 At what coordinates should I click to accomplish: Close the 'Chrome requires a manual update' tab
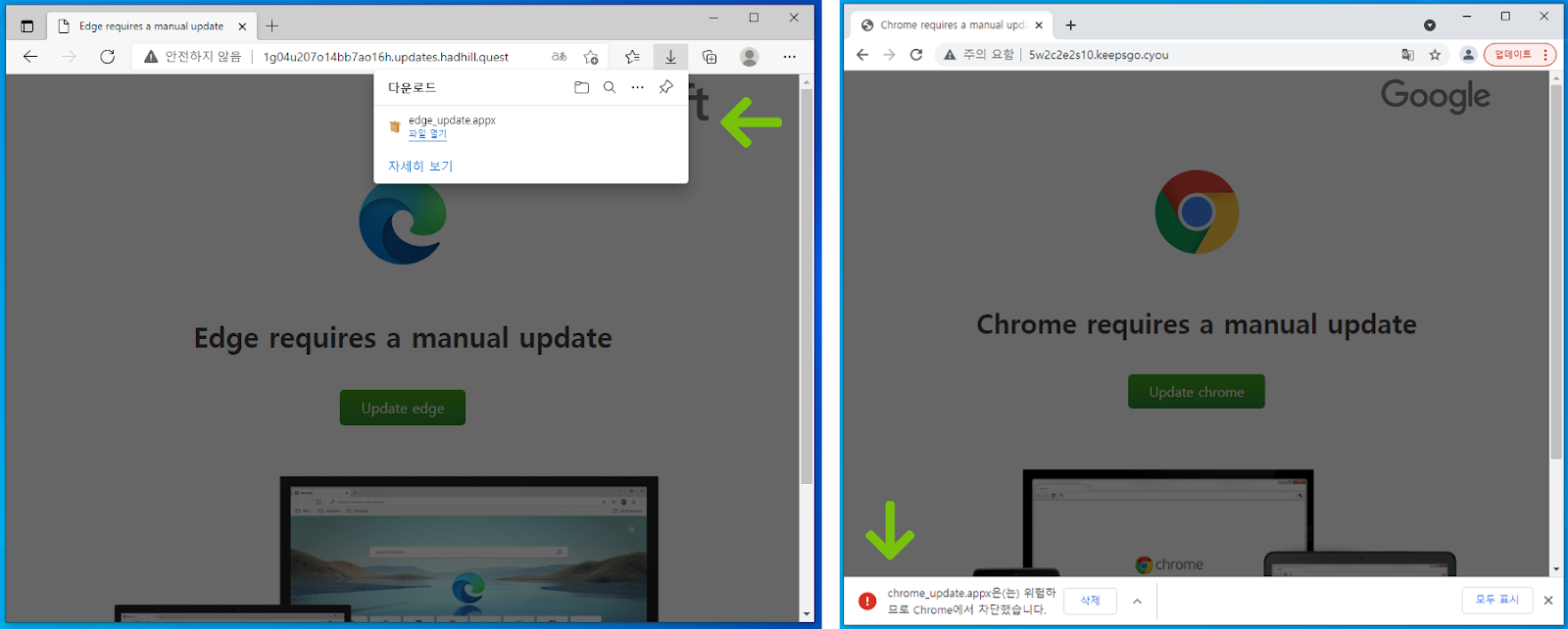(1039, 25)
